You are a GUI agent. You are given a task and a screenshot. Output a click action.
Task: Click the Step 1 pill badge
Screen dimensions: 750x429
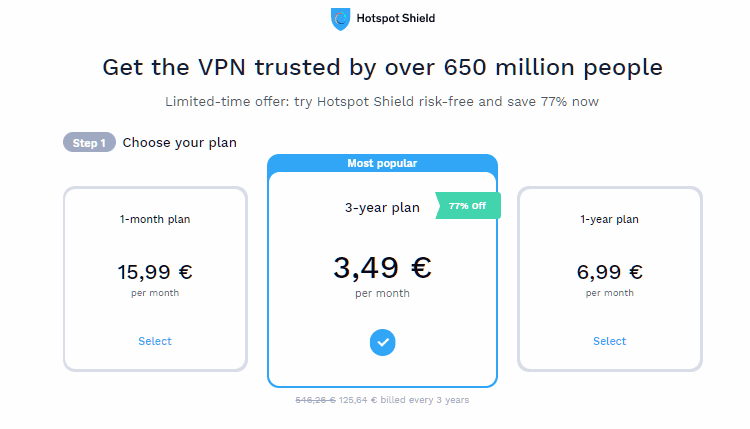click(x=89, y=143)
